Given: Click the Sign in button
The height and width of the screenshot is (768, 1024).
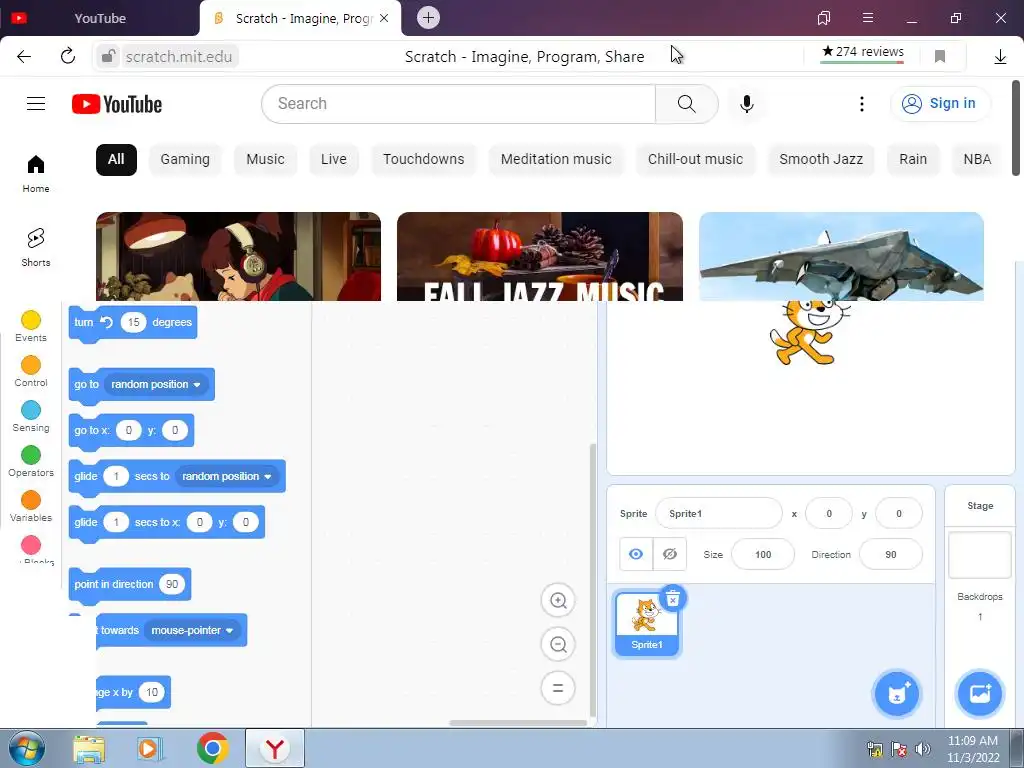Looking at the screenshot, I should tap(939, 103).
